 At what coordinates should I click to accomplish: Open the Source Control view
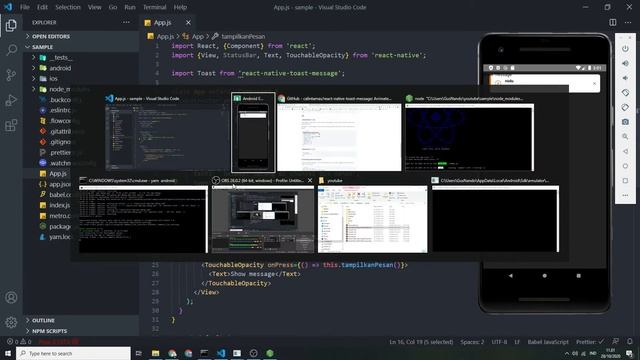tap(11, 75)
